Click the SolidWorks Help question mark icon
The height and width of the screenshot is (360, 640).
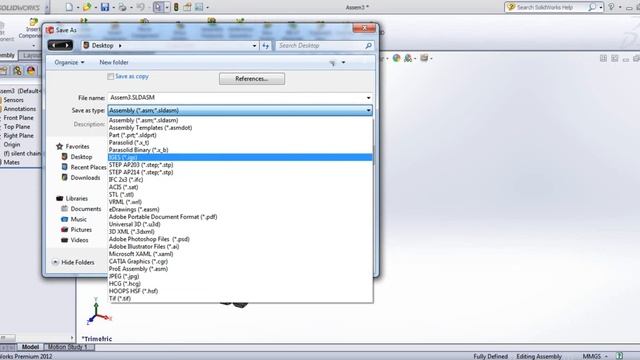click(x=611, y=7)
